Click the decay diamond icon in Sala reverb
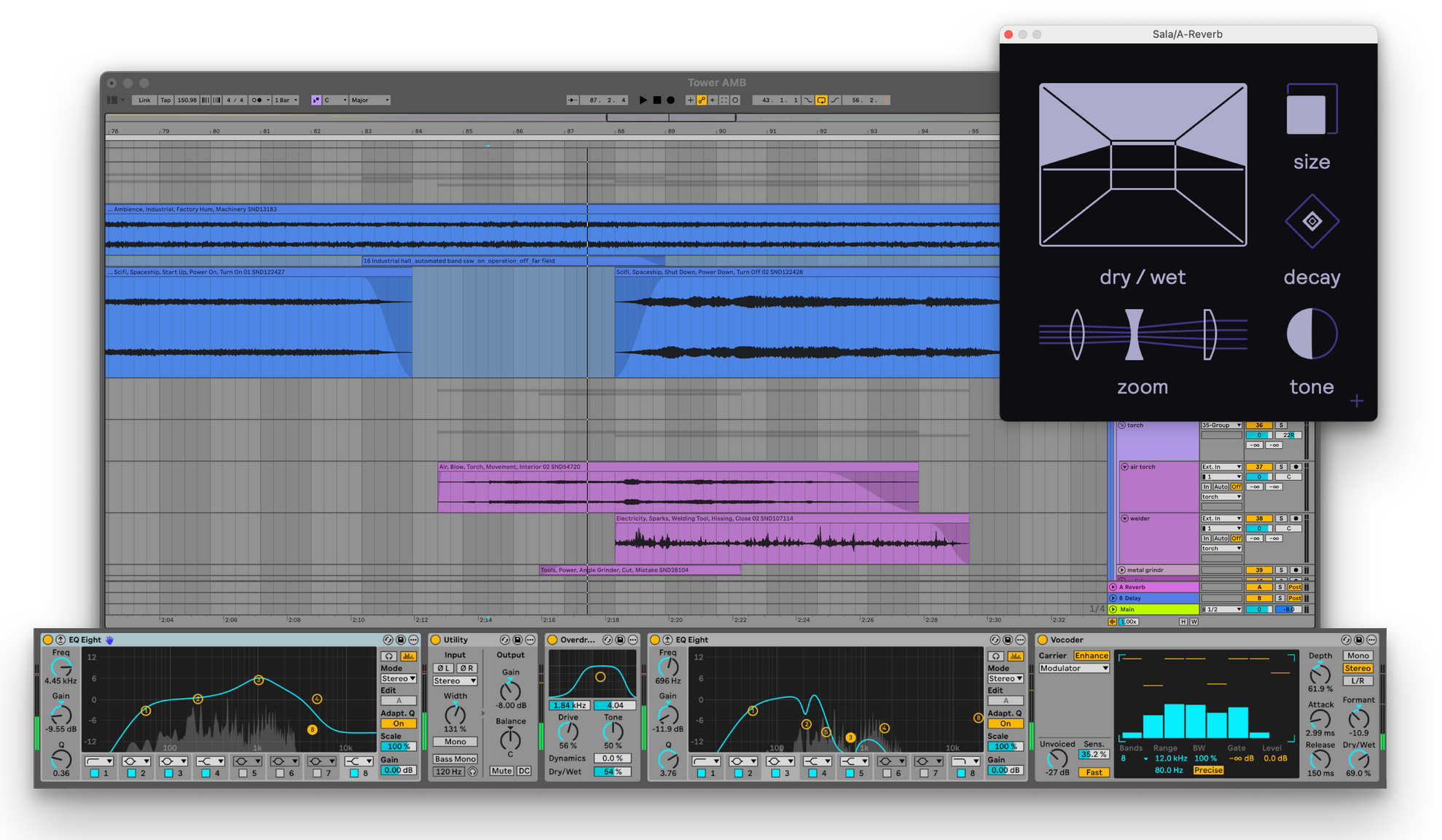Viewport: 1442px width, 840px height. click(1312, 221)
